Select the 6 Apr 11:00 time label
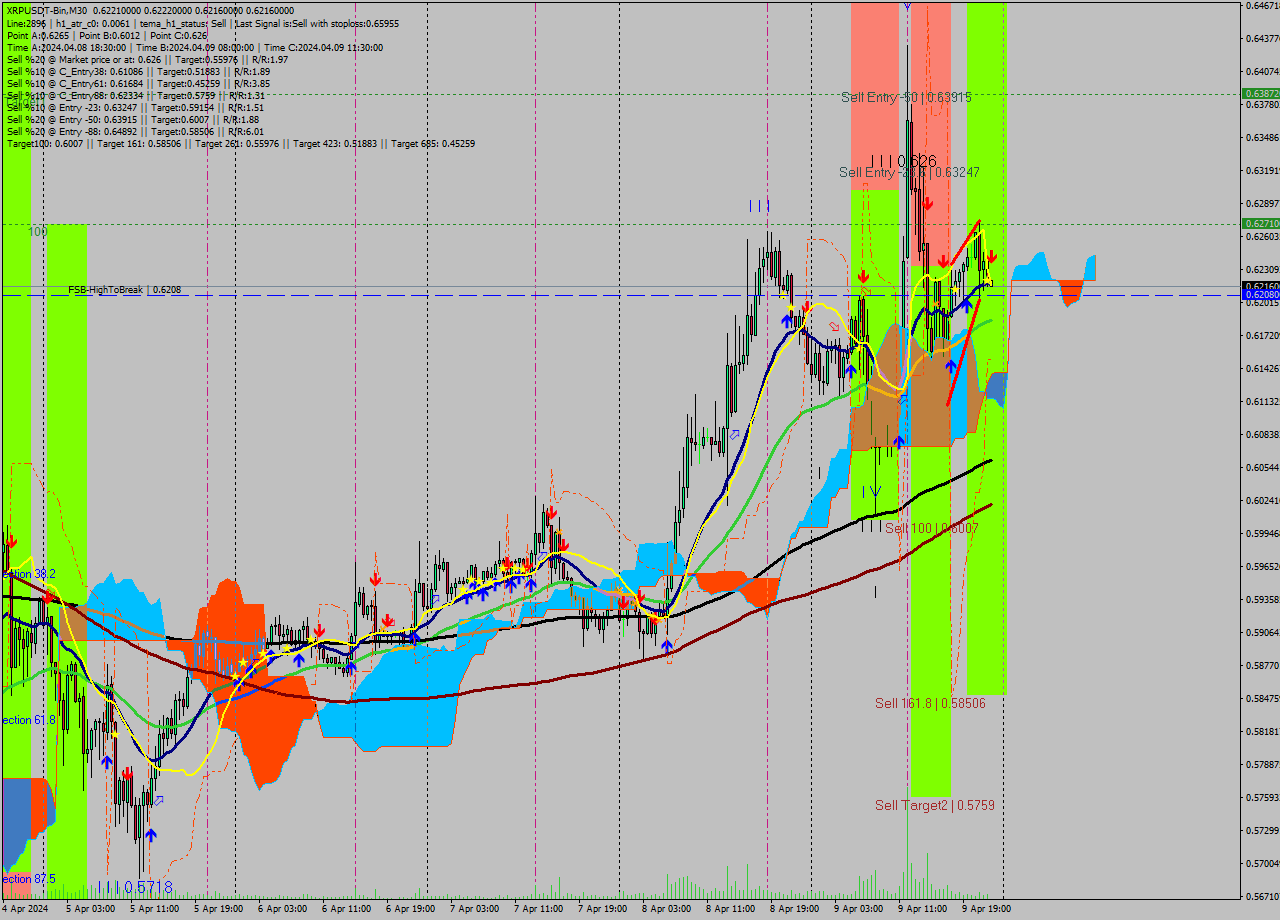 pos(346,909)
